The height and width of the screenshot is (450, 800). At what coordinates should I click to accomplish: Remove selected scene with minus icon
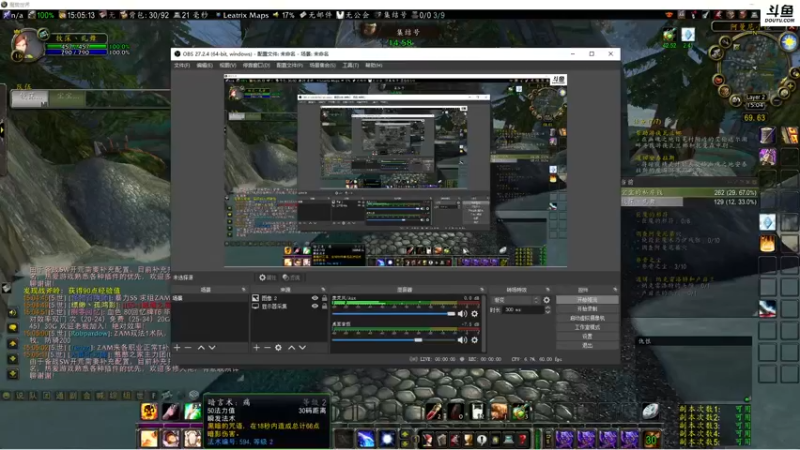coord(188,347)
